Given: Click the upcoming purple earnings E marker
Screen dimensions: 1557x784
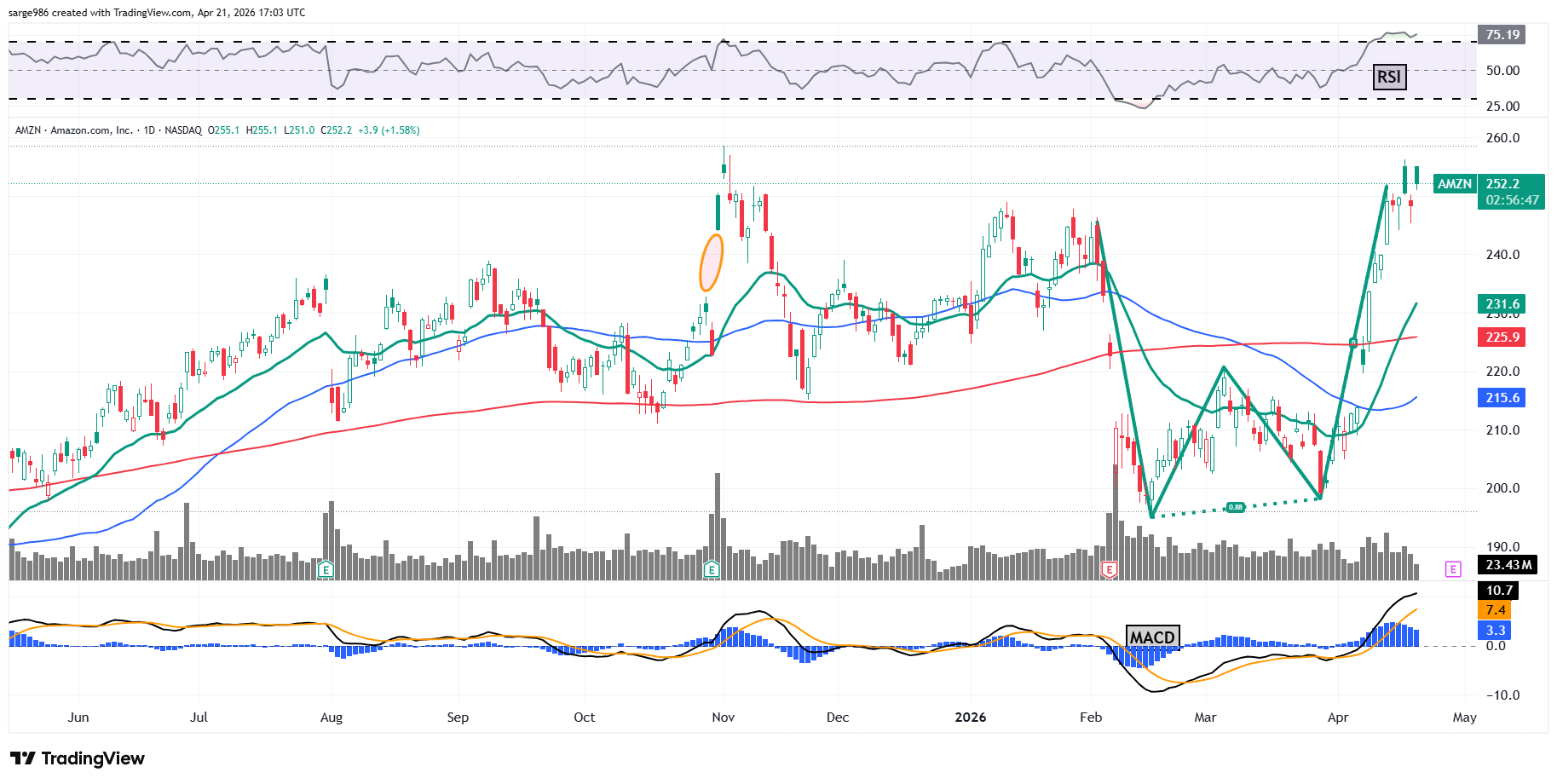Looking at the screenshot, I should (1453, 568).
